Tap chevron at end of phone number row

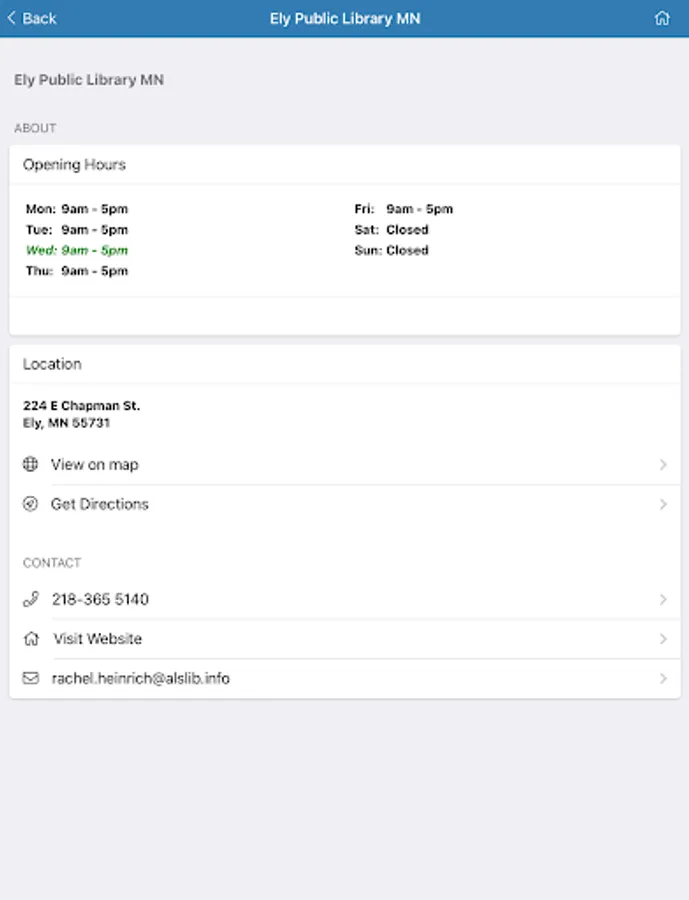pyautogui.click(x=663, y=599)
